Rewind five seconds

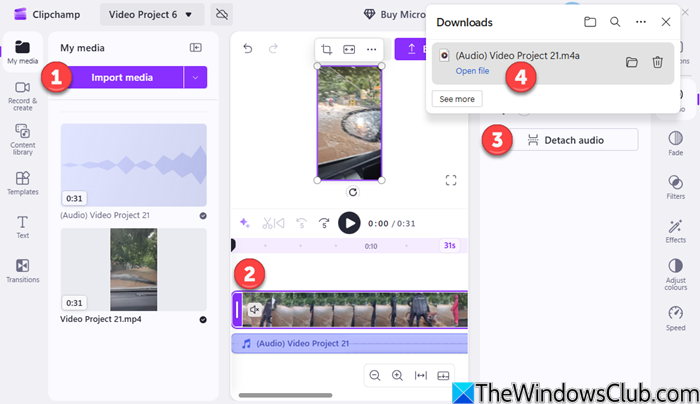302,223
